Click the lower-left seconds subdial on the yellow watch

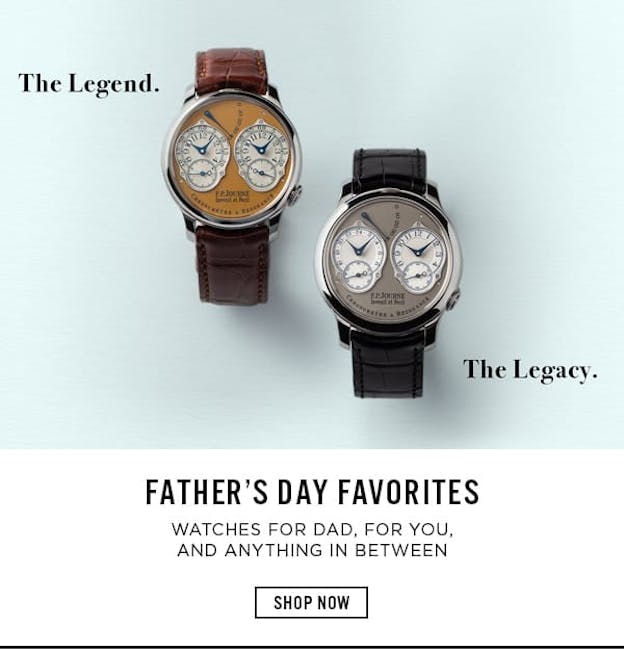pyautogui.click(x=202, y=173)
